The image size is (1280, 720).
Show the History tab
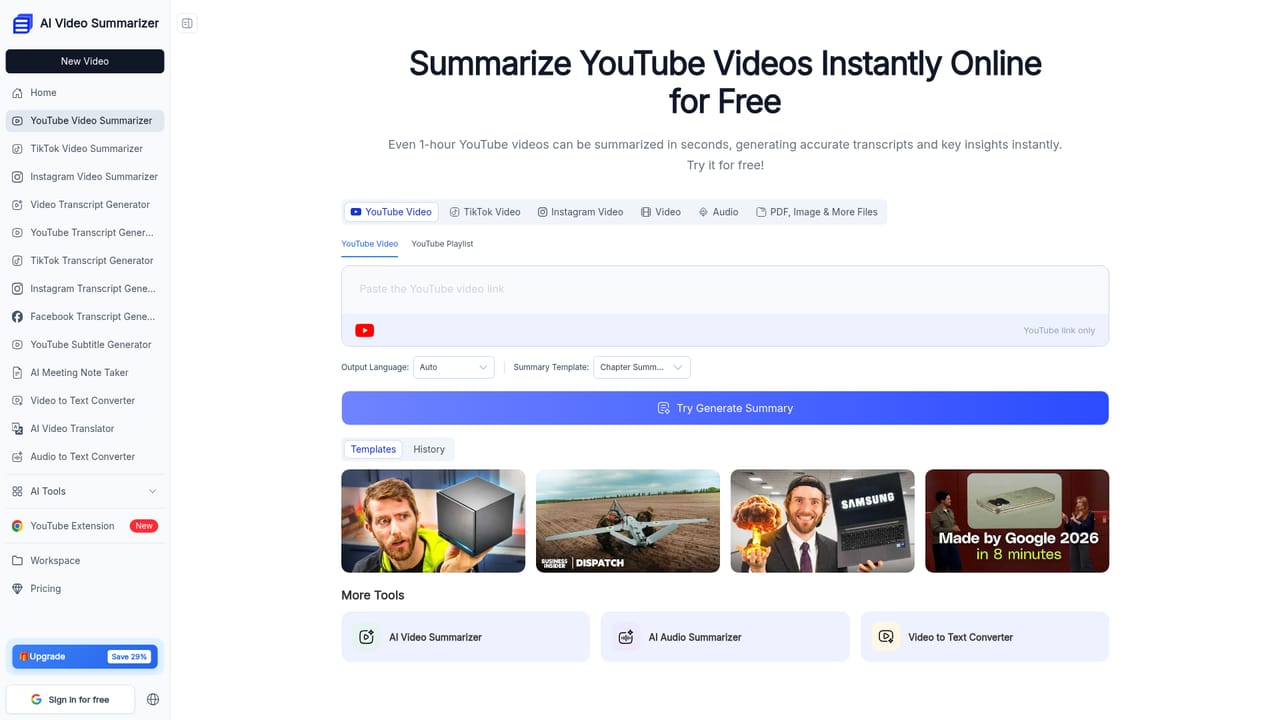coord(429,449)
